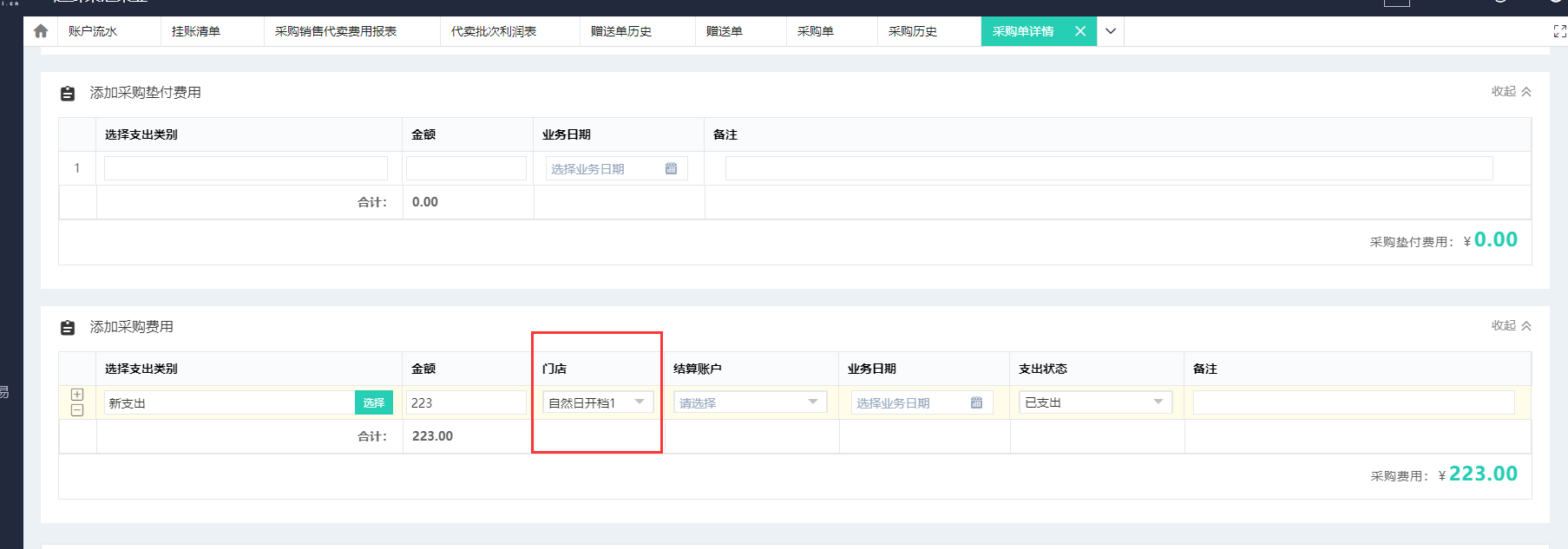Open the 支出状态 已支出 dropdown
1568x549 pixels.
tap(1096, 402)
